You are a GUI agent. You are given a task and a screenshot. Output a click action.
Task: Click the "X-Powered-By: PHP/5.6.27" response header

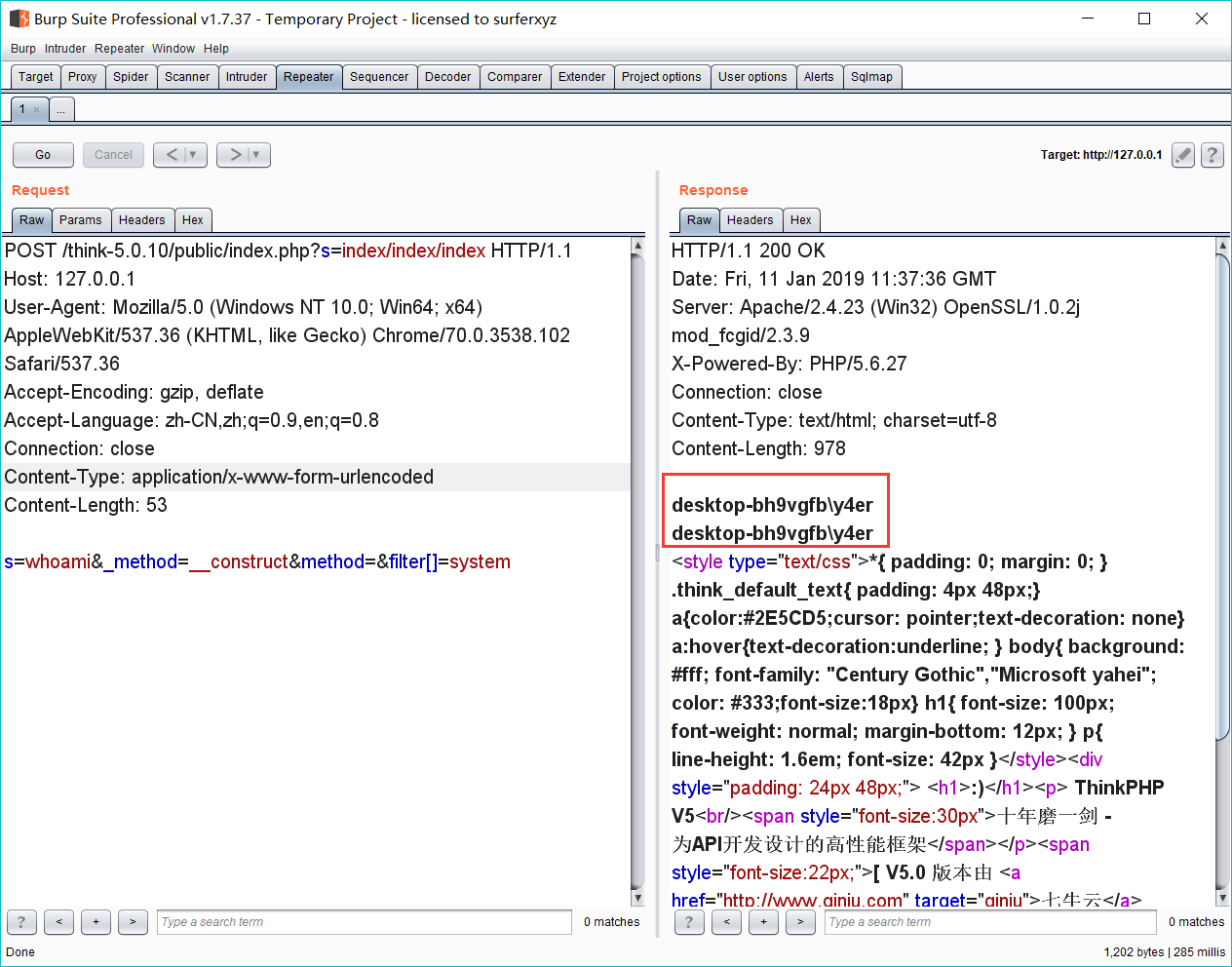click(x=789, y=364)
